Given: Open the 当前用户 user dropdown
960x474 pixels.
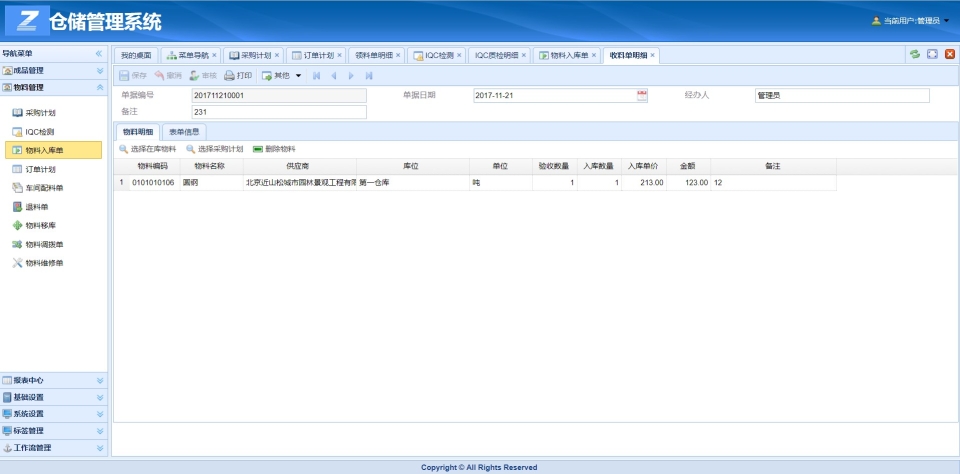Looking at the screenshot, I should [x=911, y=20].
